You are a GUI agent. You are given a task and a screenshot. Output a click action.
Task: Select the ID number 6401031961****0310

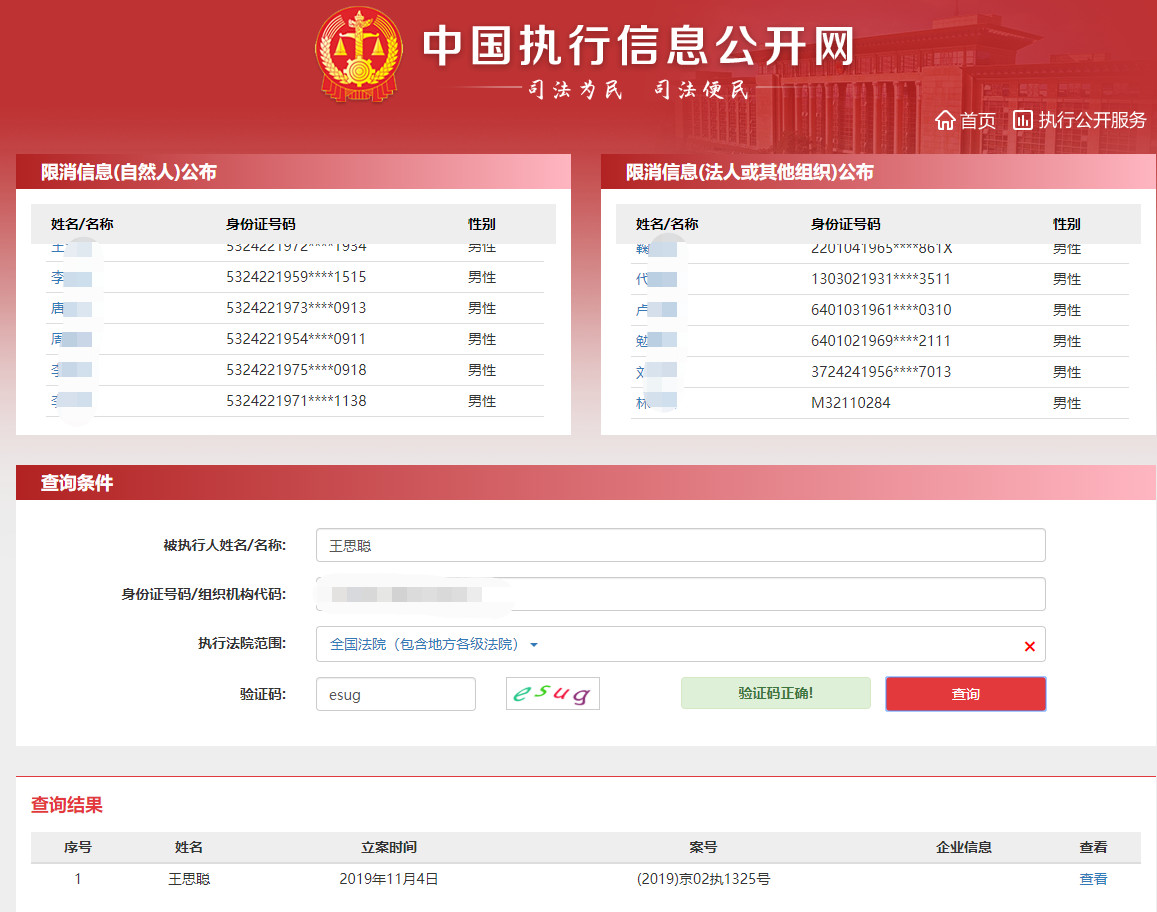click(x=881, y=311)
